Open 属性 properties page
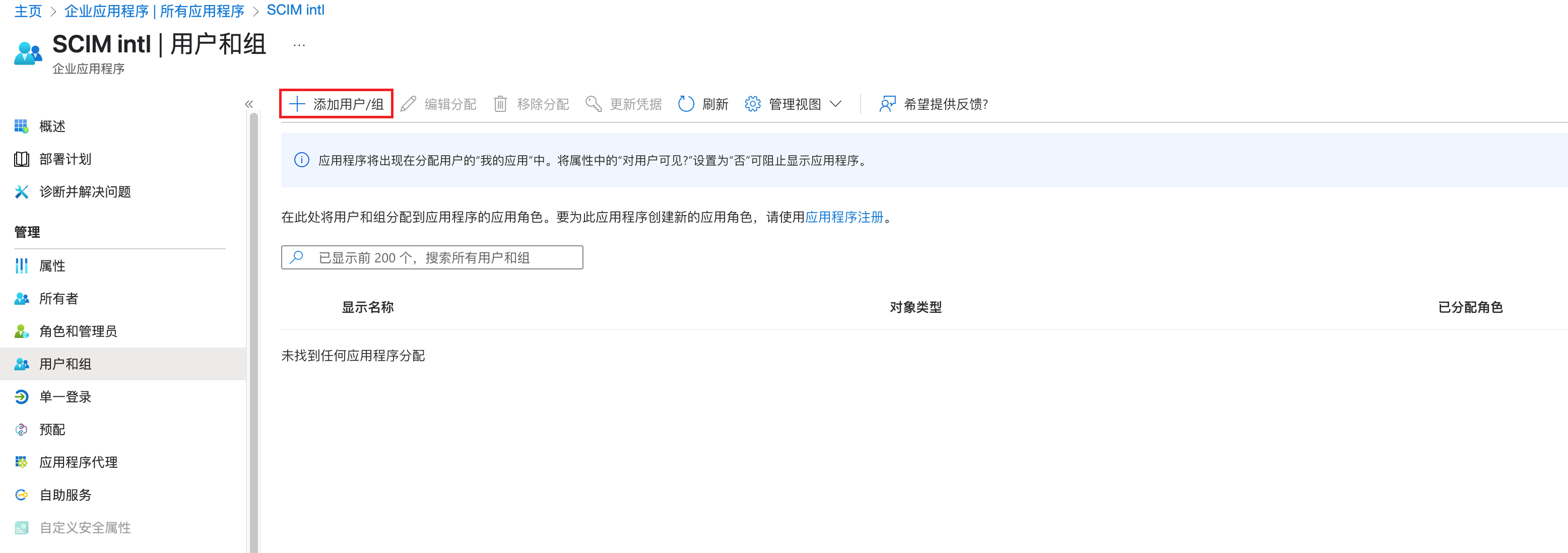The height and width of the screenshot is (553, 1568). click(52, 266)
